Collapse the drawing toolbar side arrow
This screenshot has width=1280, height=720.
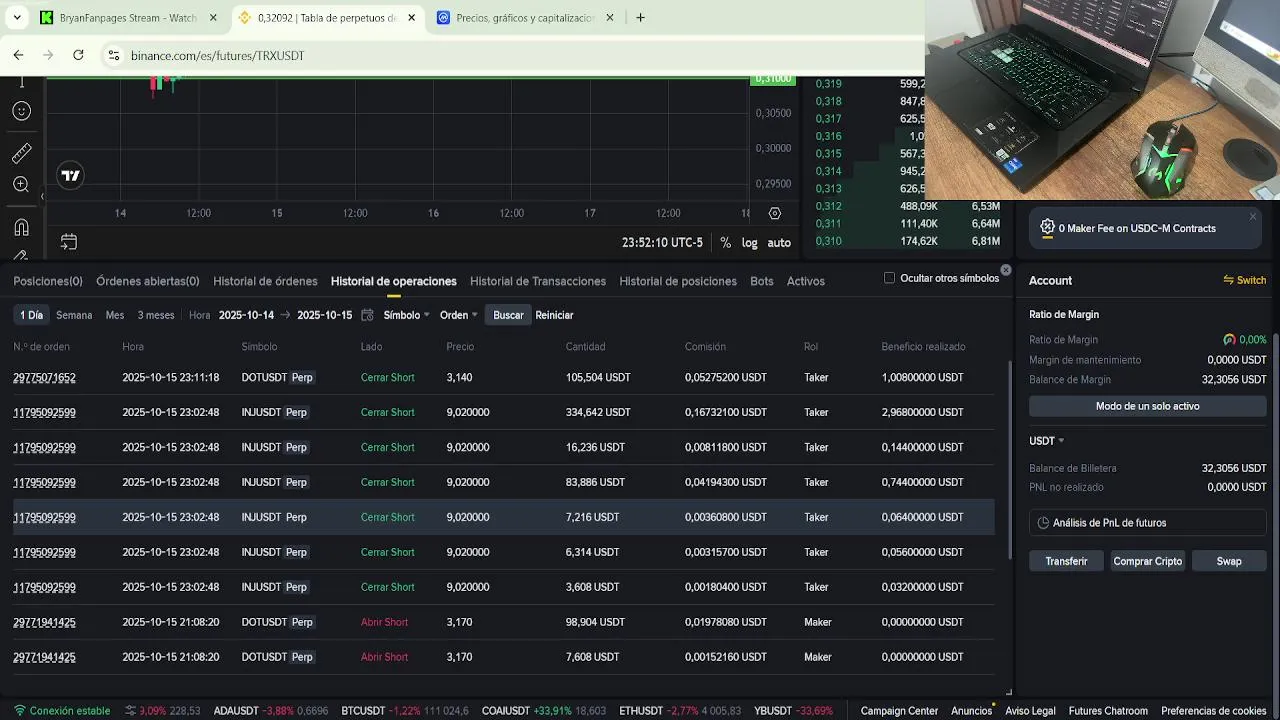point(42,196)
